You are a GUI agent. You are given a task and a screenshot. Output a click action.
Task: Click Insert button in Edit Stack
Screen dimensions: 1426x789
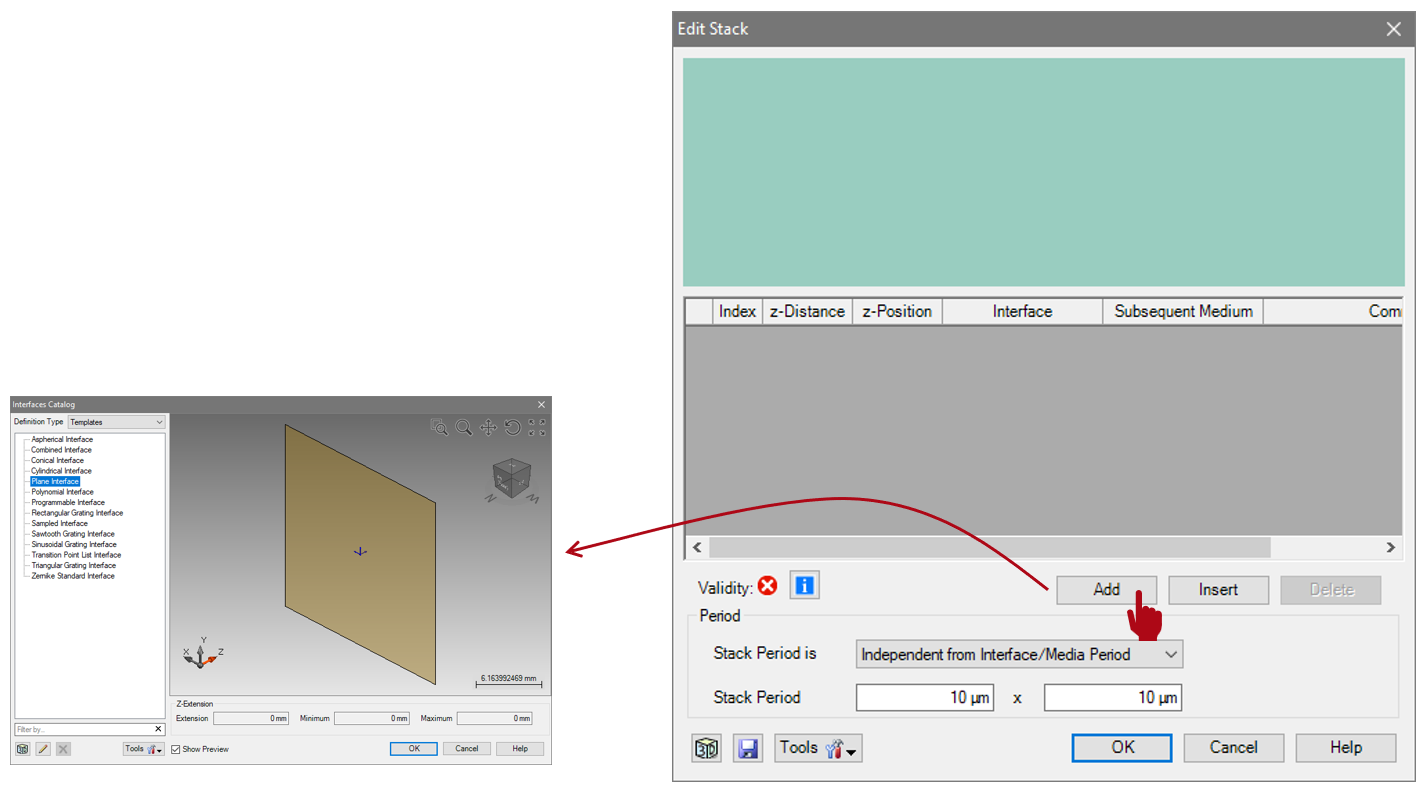click(x=1218, y=590)
